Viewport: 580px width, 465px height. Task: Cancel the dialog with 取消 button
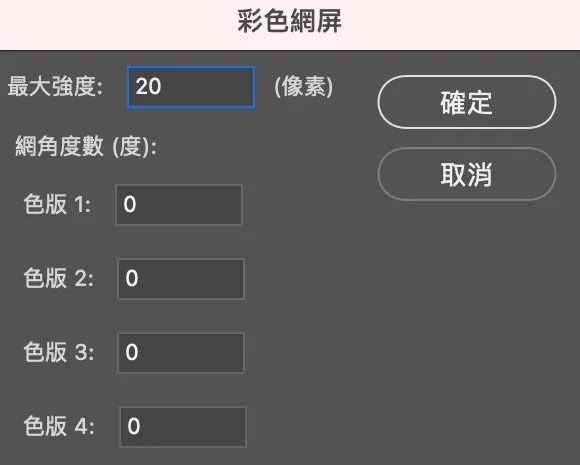coord(467,174)
